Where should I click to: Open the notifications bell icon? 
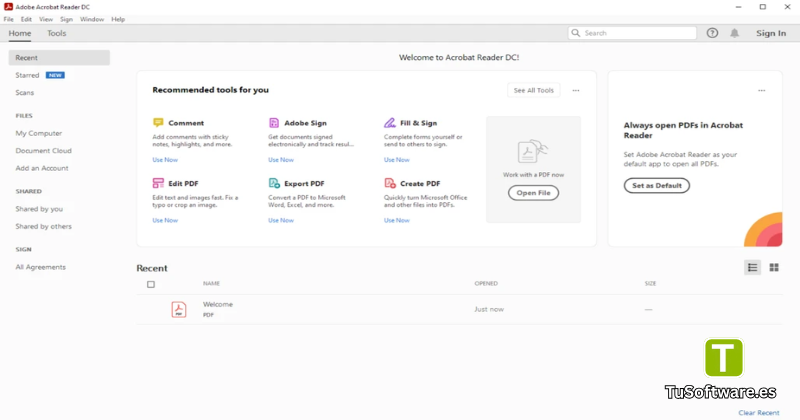pyautogui.click(x=735, y=33)
